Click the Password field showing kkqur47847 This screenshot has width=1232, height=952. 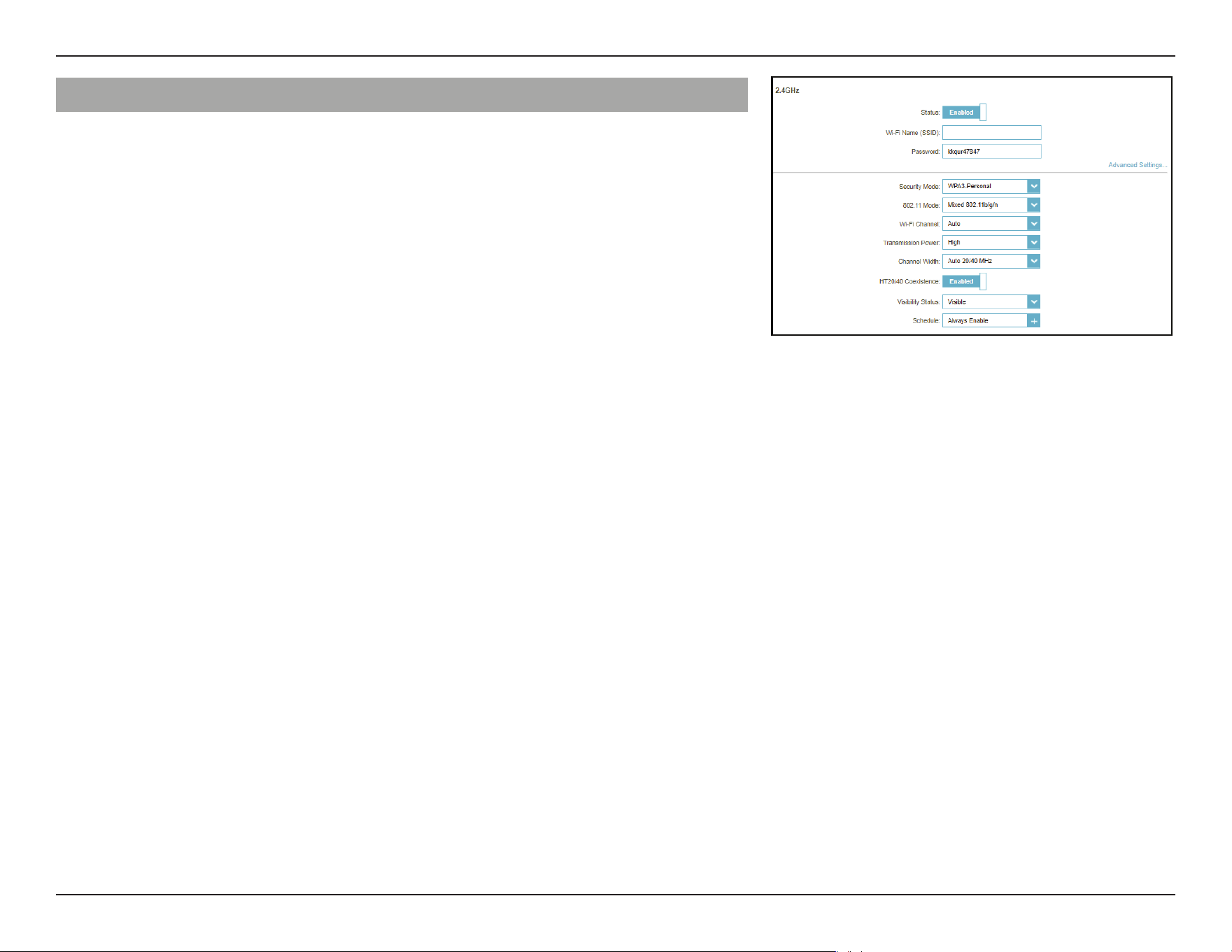click(x=991, y=152)
